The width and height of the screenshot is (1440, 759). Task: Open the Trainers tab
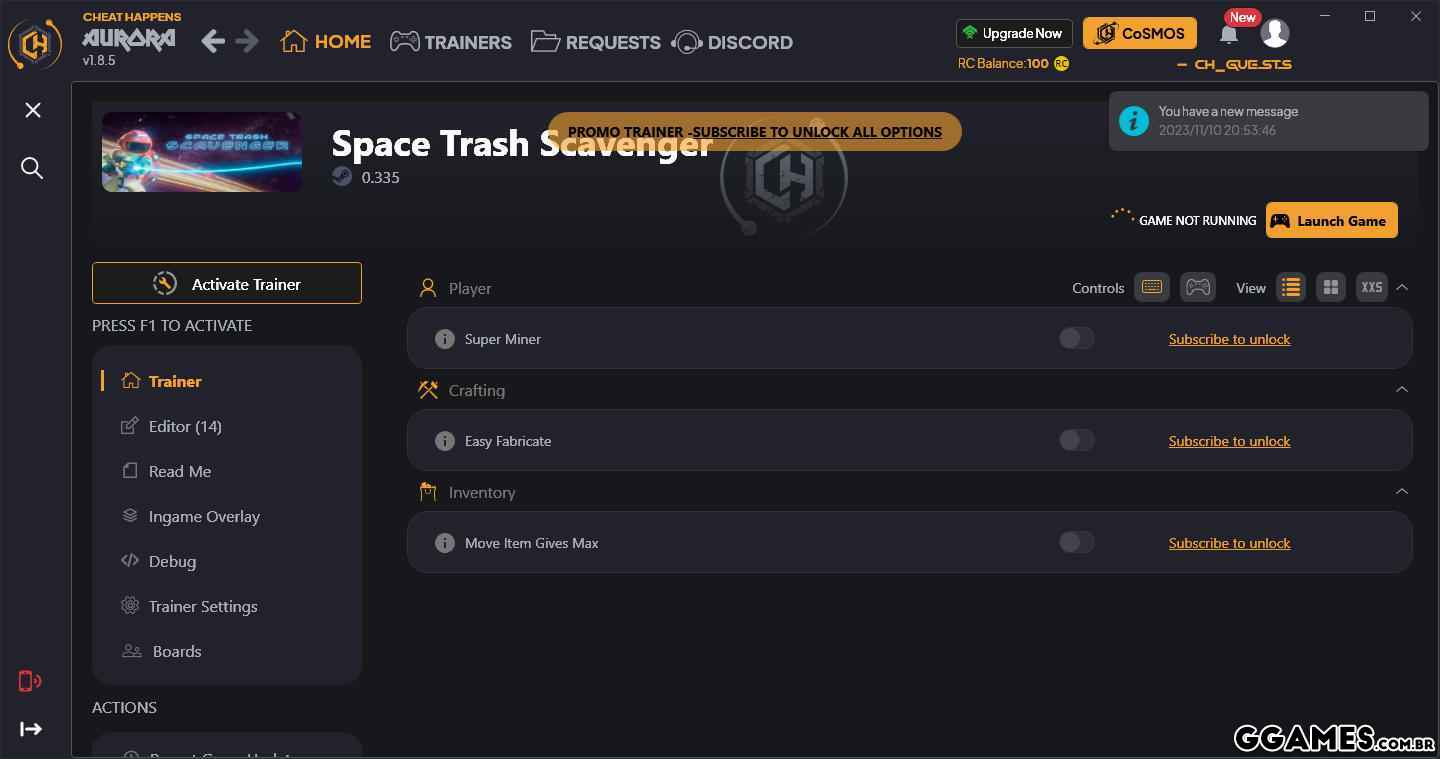[x=451, y=42]
